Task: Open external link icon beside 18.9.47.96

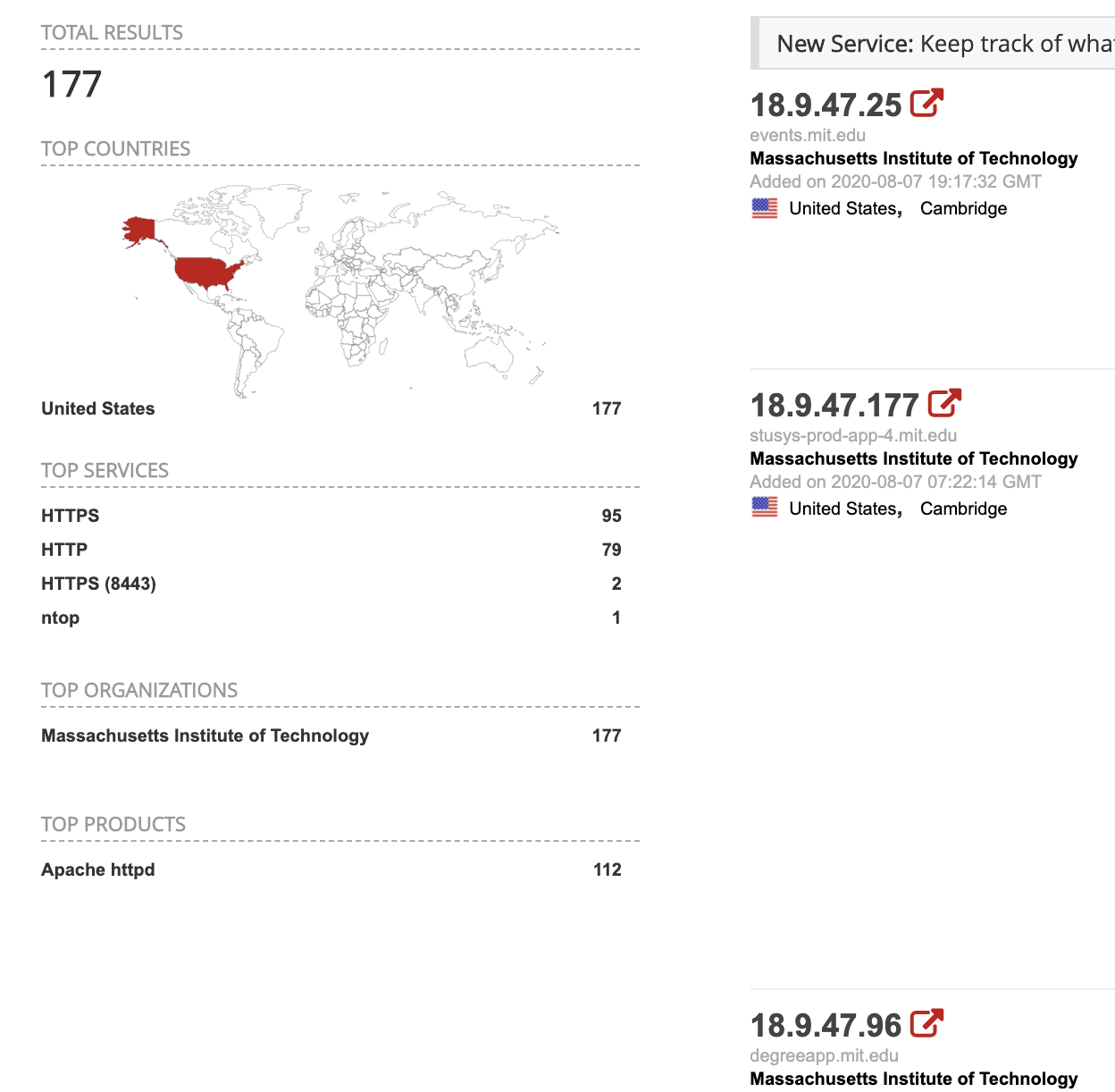Action: [926, 1024]
